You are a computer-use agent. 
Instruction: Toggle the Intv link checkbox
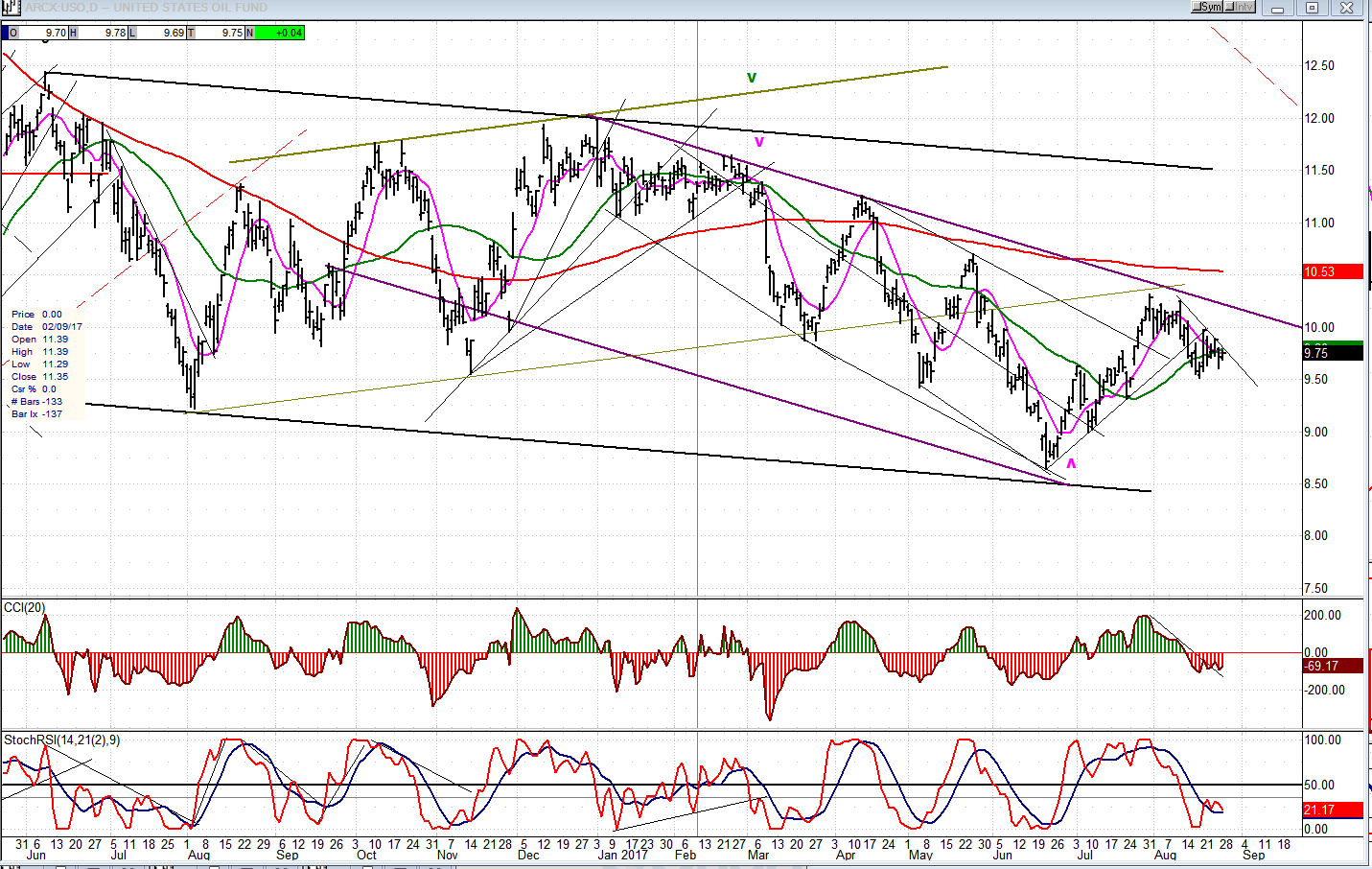[x=1231, y=8]
